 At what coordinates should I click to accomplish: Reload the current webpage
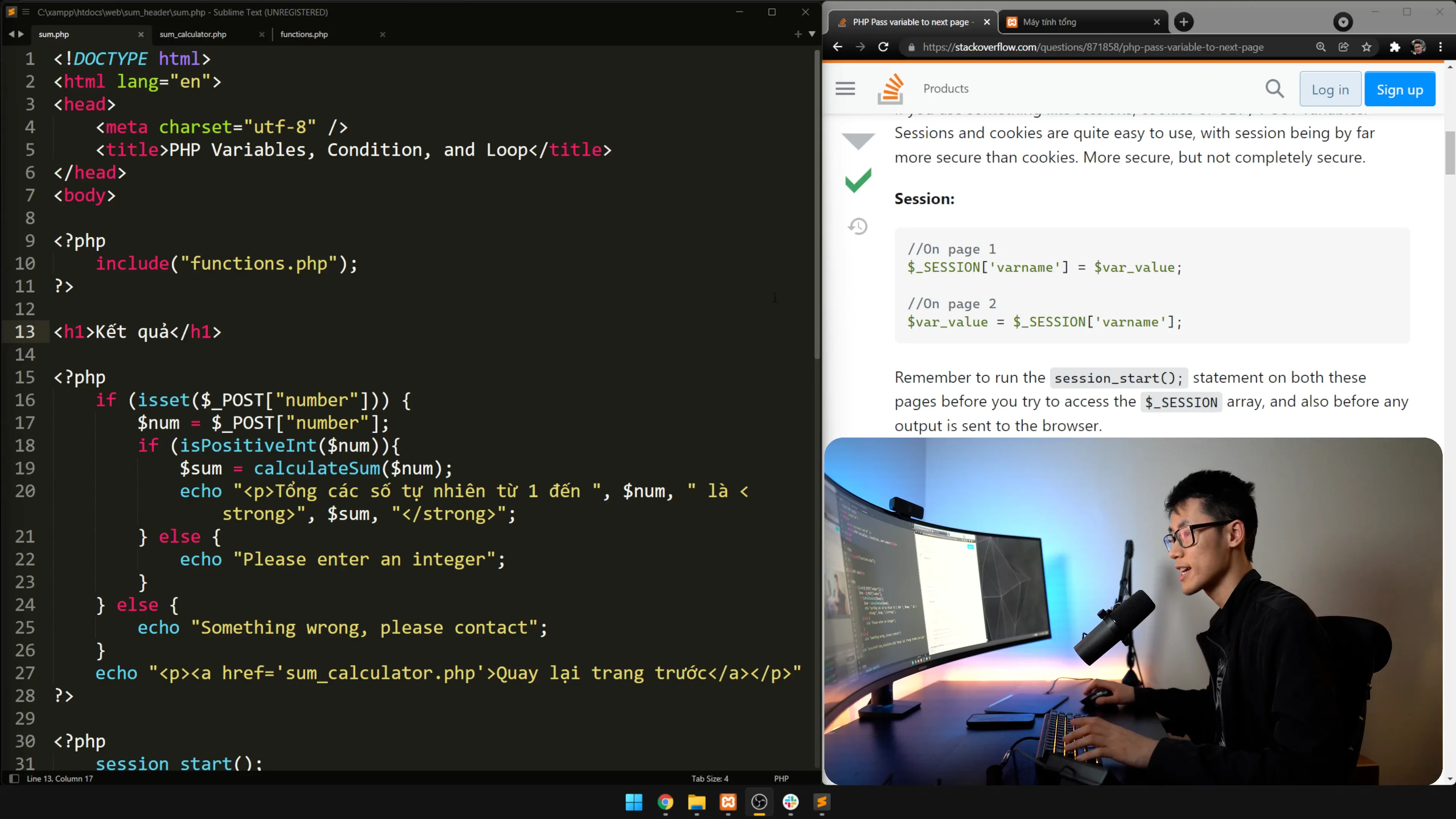(883, 47)
